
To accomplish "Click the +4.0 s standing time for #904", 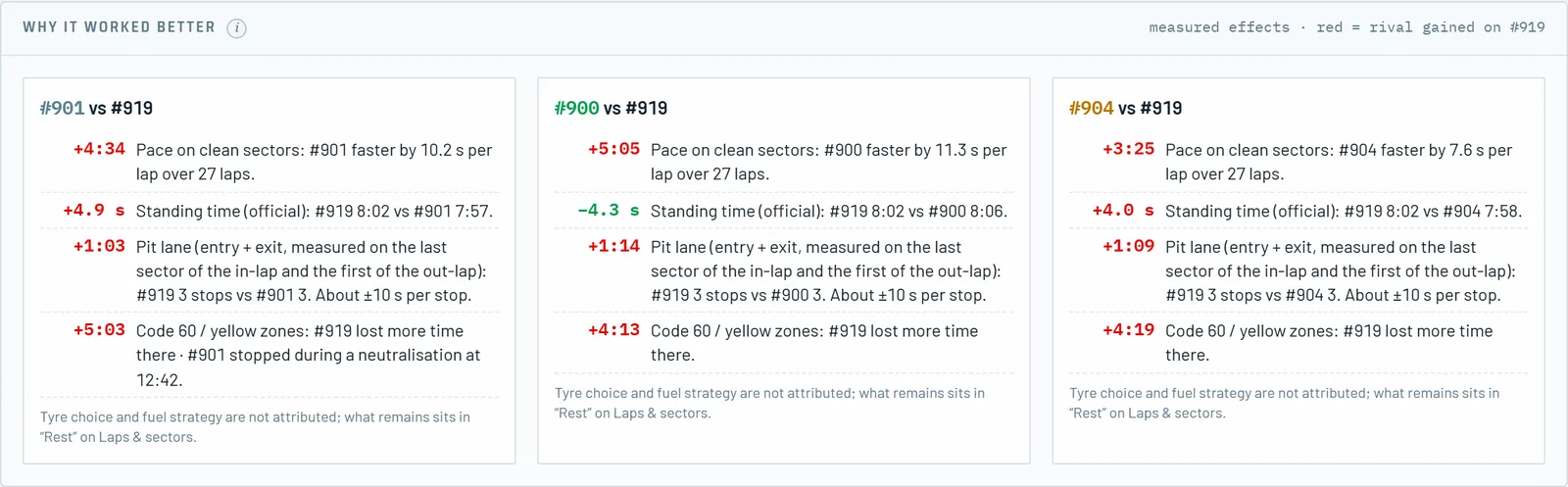I will tap(1123, 210).
